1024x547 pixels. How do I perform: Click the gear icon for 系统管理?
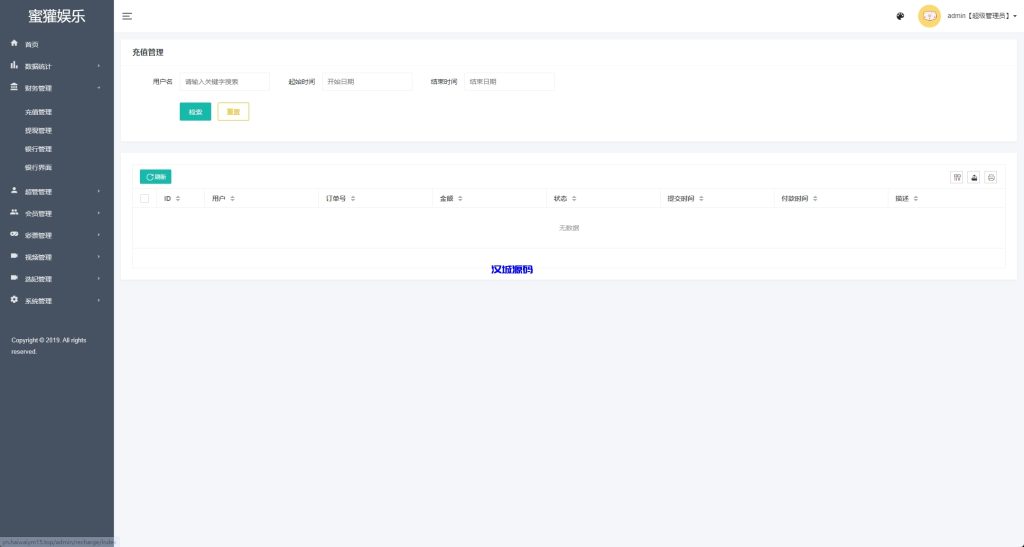point(14,300)
